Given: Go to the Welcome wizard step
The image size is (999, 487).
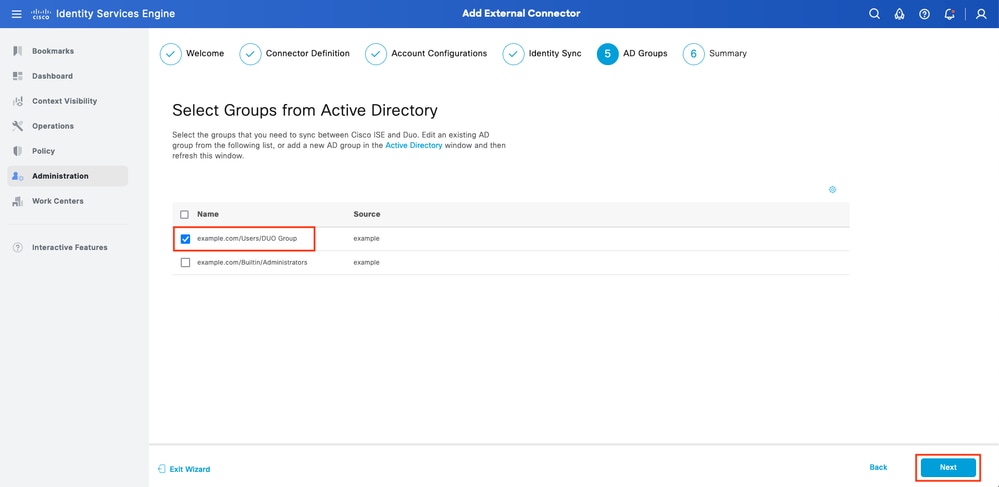Looking at the screenshot, I should 205,54.
